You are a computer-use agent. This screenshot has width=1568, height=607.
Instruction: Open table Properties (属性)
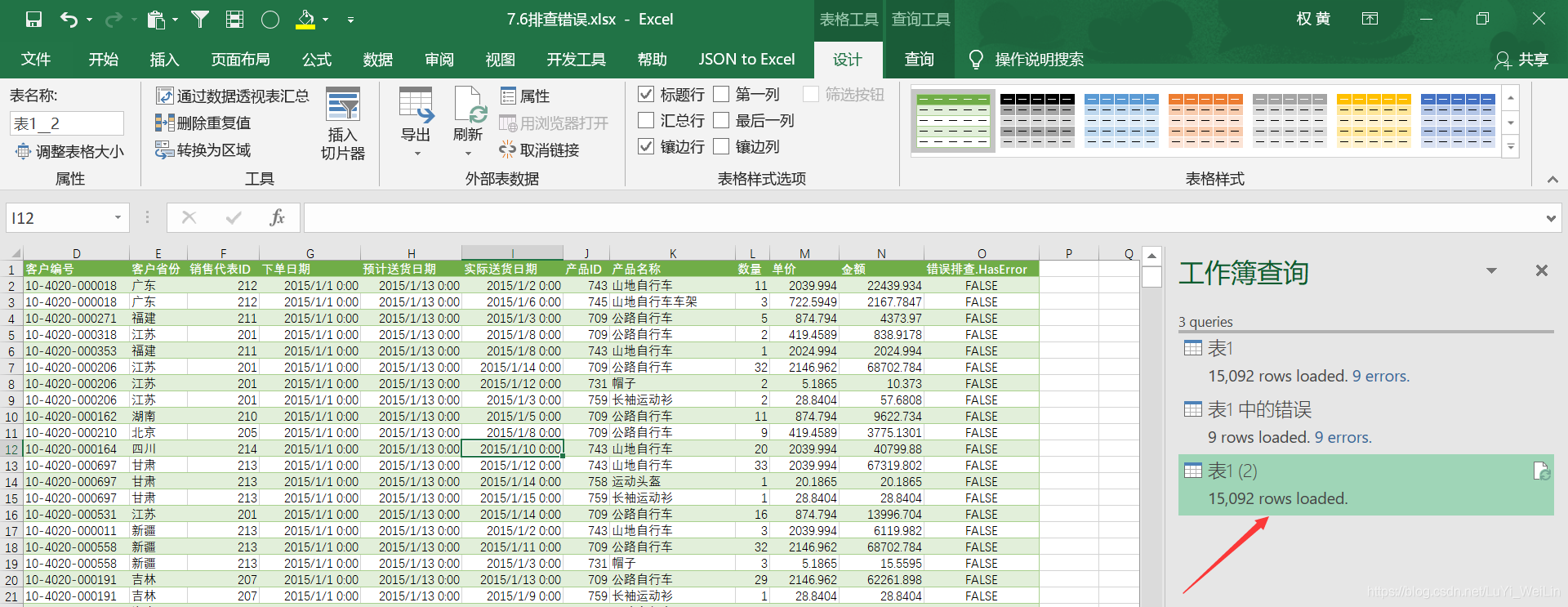[x=525, y=96]
